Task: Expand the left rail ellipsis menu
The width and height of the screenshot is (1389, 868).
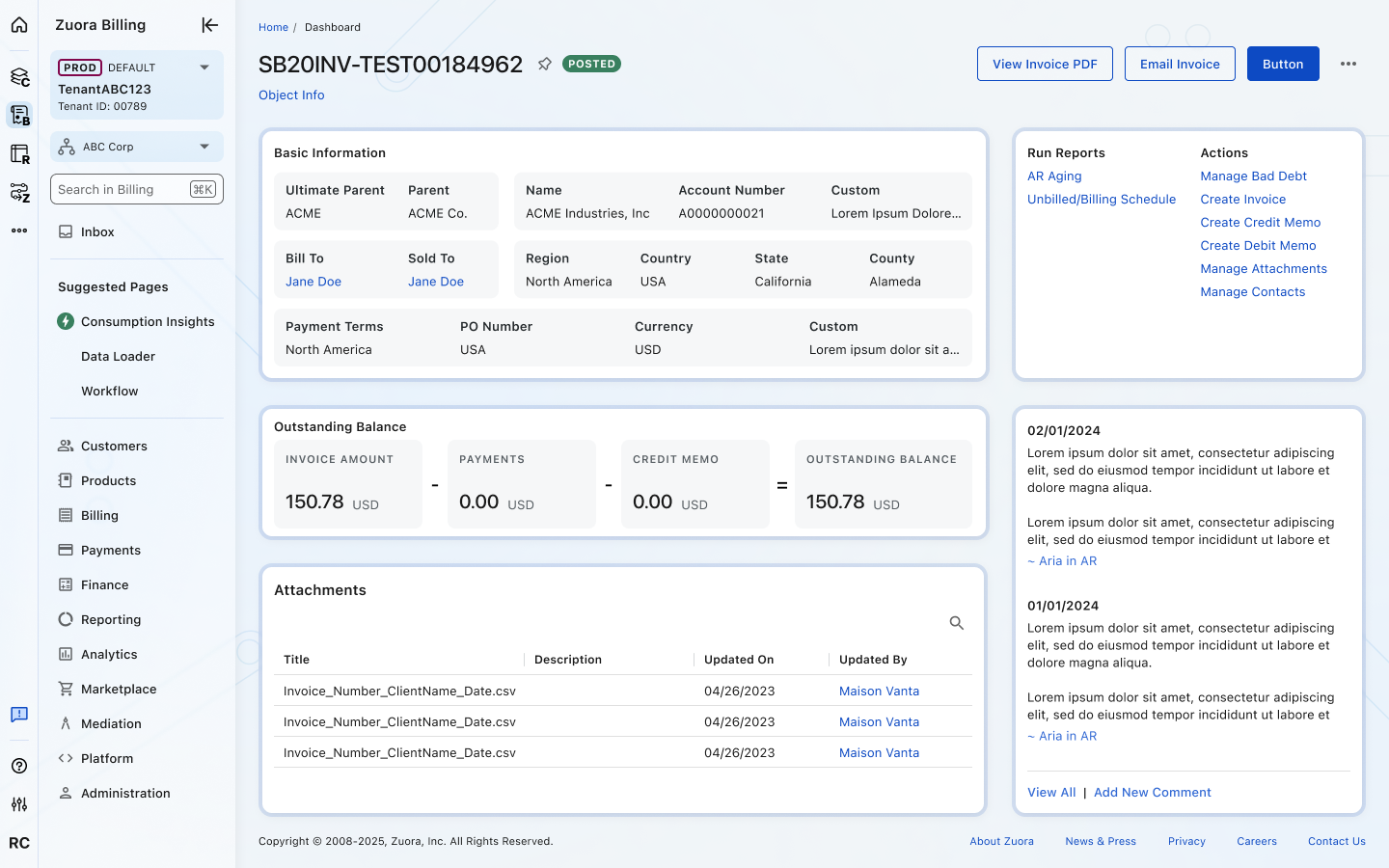Action: click(x=19, y=231)
